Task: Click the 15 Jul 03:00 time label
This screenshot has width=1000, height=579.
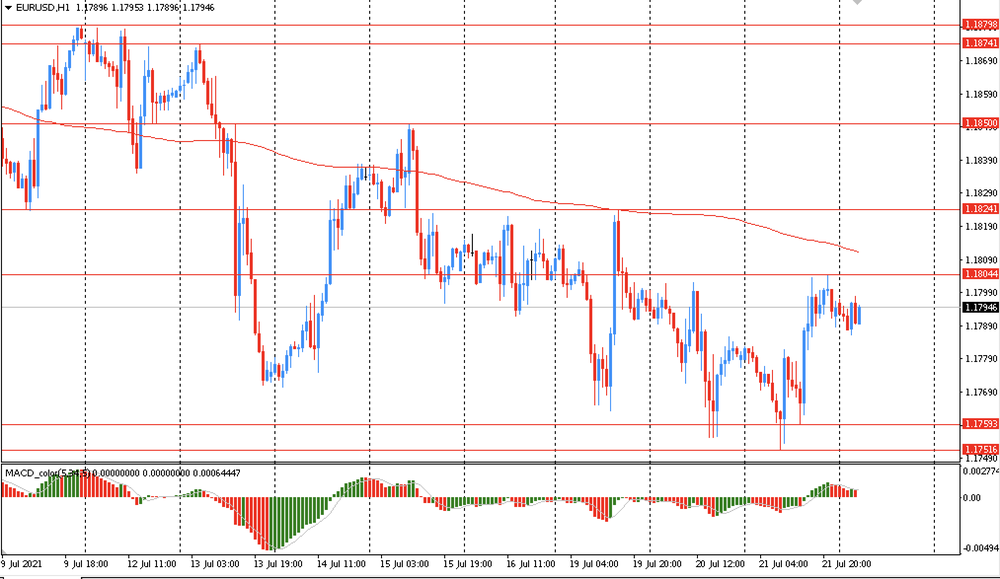Action: [404, 564]
